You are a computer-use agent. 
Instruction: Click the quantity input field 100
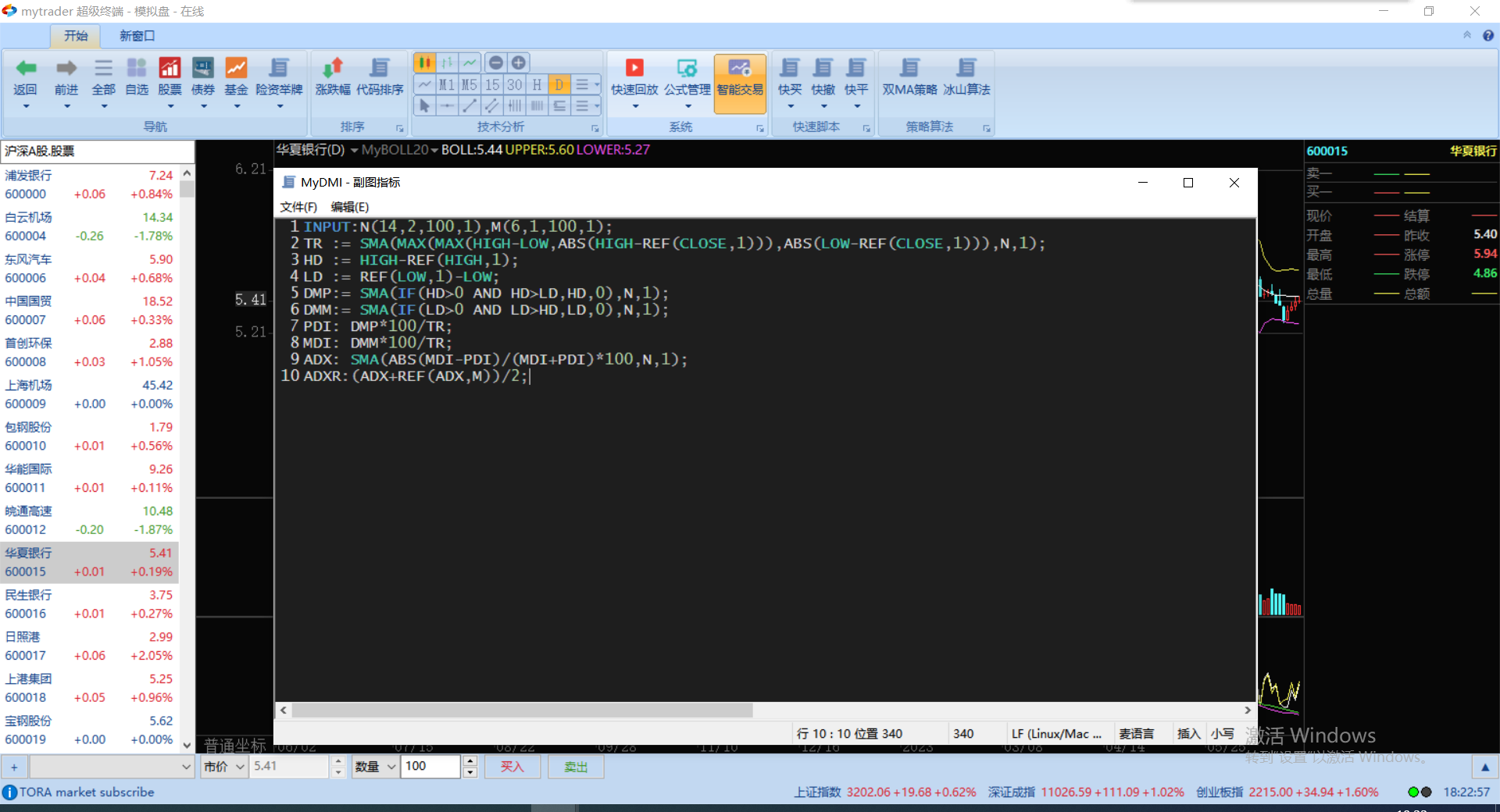(x=430, y=767)
